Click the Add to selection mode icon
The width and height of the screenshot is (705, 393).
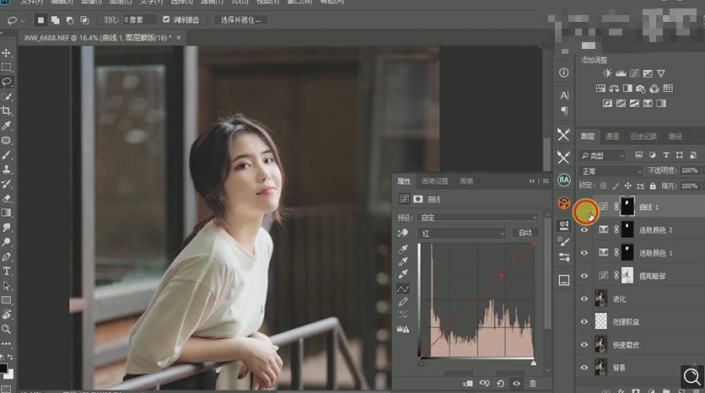[55, 20]
